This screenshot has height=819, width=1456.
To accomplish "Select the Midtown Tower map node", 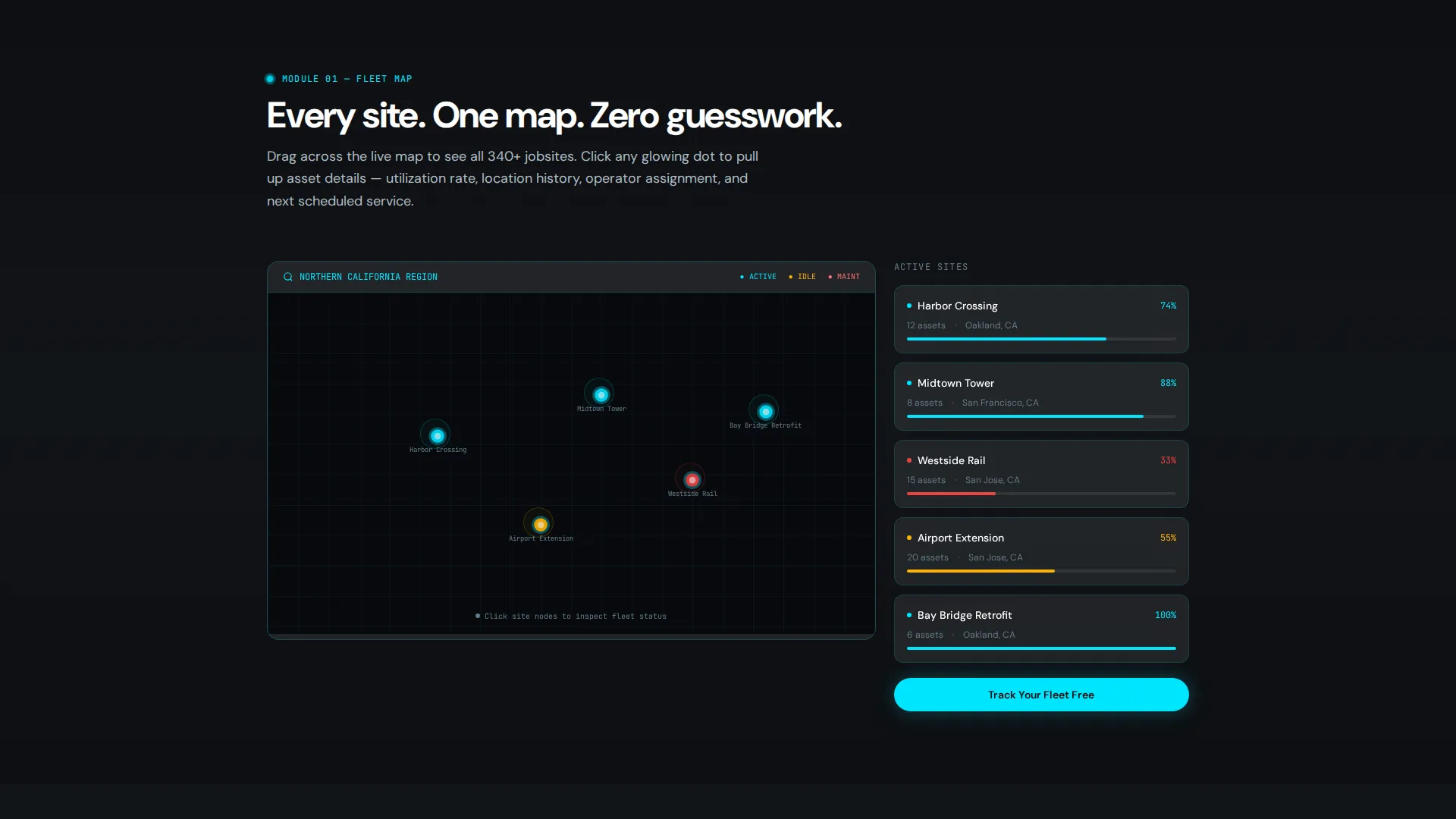I will pos(601,394).
